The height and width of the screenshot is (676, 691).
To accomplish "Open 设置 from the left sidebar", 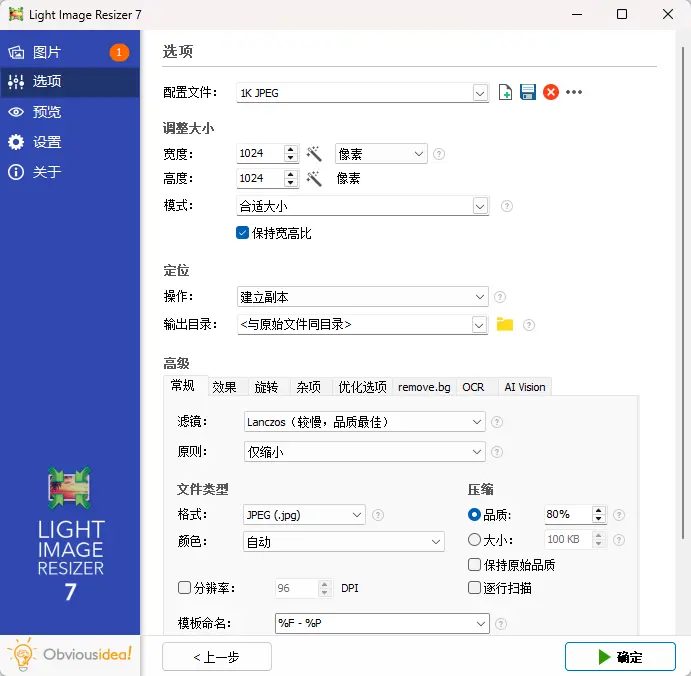I will click(x=70, y=142).
